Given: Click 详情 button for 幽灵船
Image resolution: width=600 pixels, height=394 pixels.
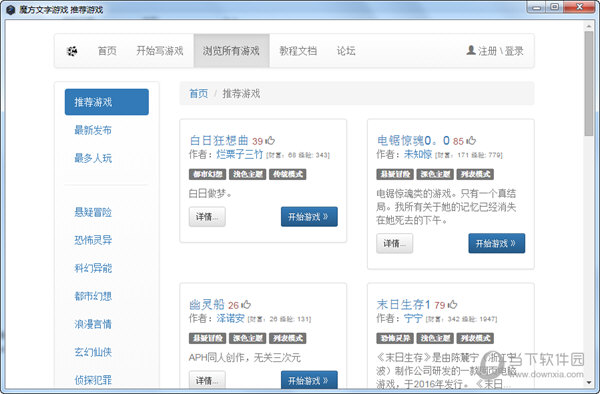Looking at the screenshot, I should coord(207,380).
